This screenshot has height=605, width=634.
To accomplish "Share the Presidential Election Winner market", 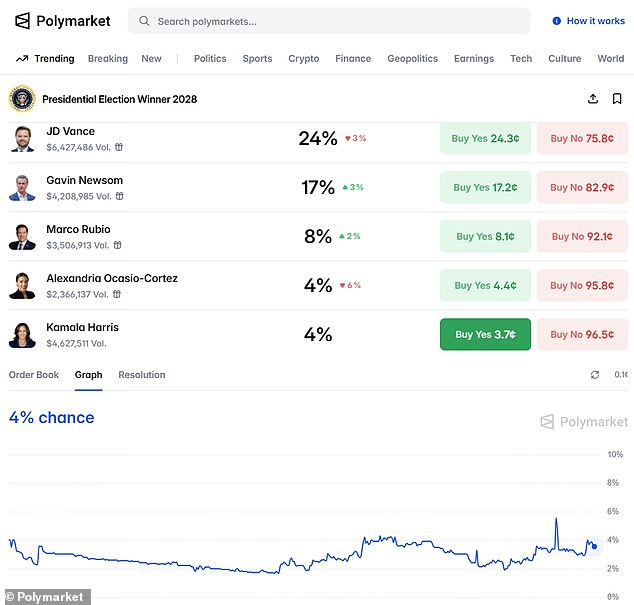I will coord(593,99).
